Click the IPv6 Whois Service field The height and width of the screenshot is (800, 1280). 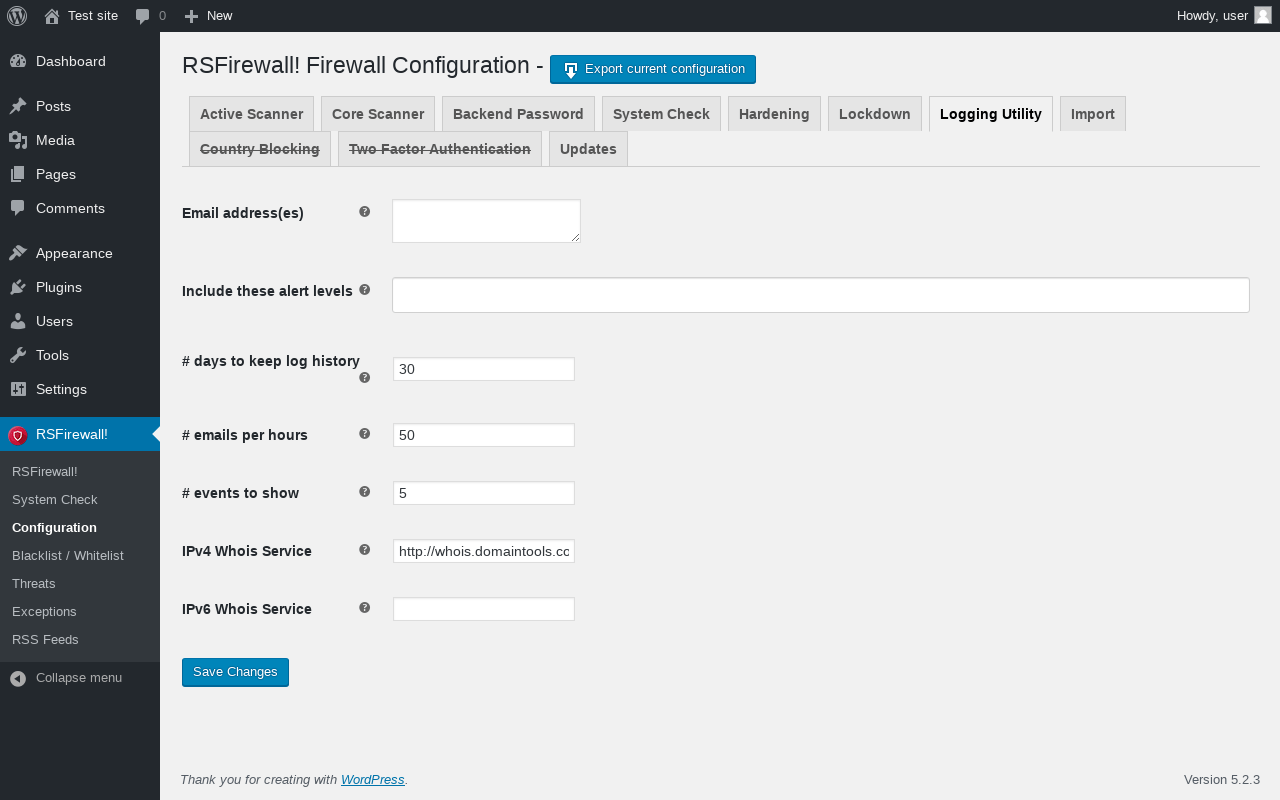point(484,609)
